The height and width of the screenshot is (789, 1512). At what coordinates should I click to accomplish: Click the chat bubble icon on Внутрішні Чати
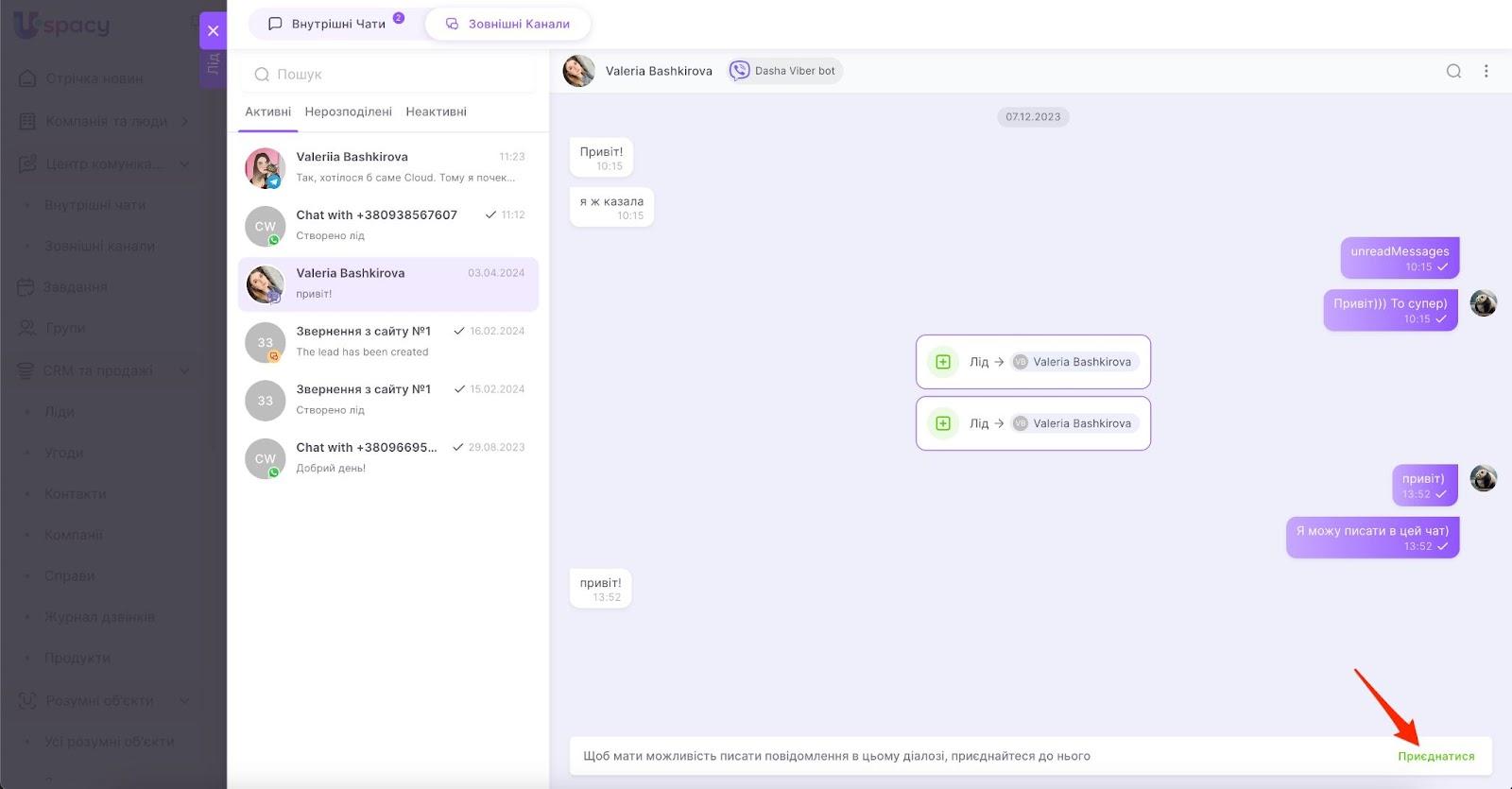[275, 24]
